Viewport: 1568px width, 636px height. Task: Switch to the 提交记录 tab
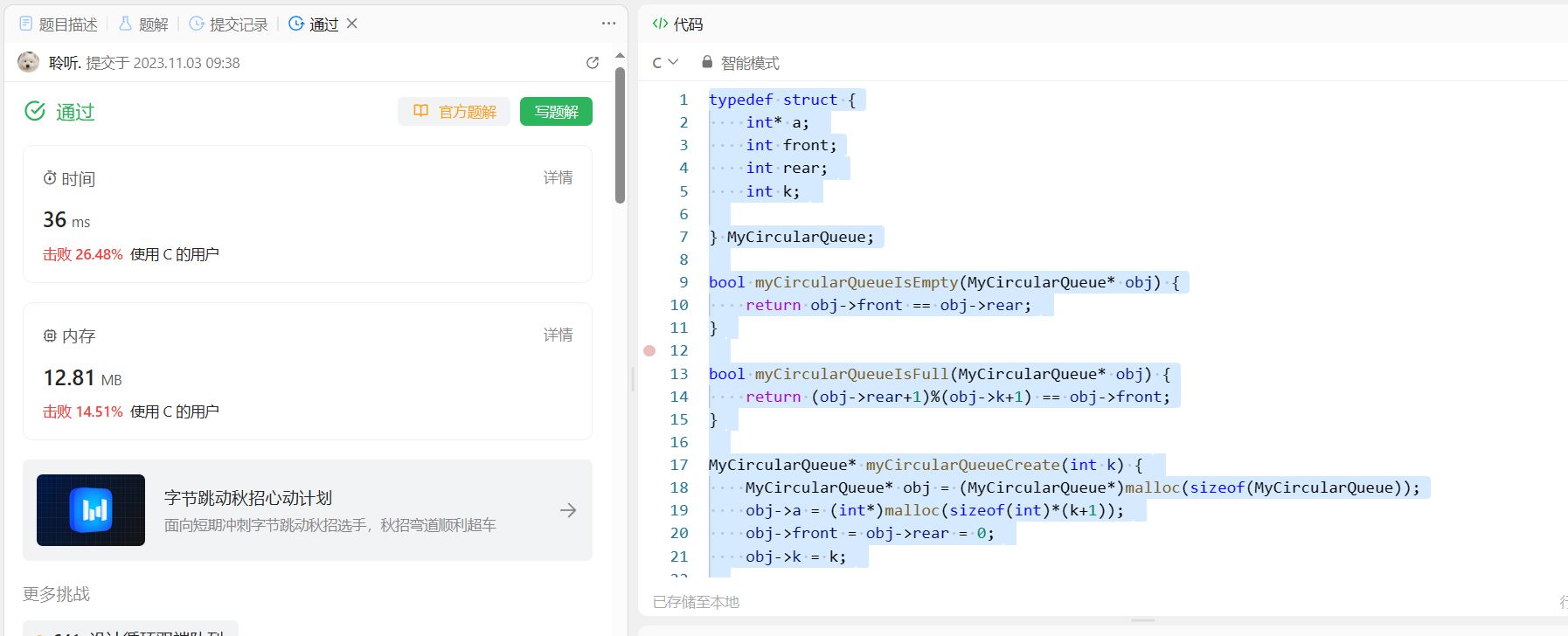[229, 24]
